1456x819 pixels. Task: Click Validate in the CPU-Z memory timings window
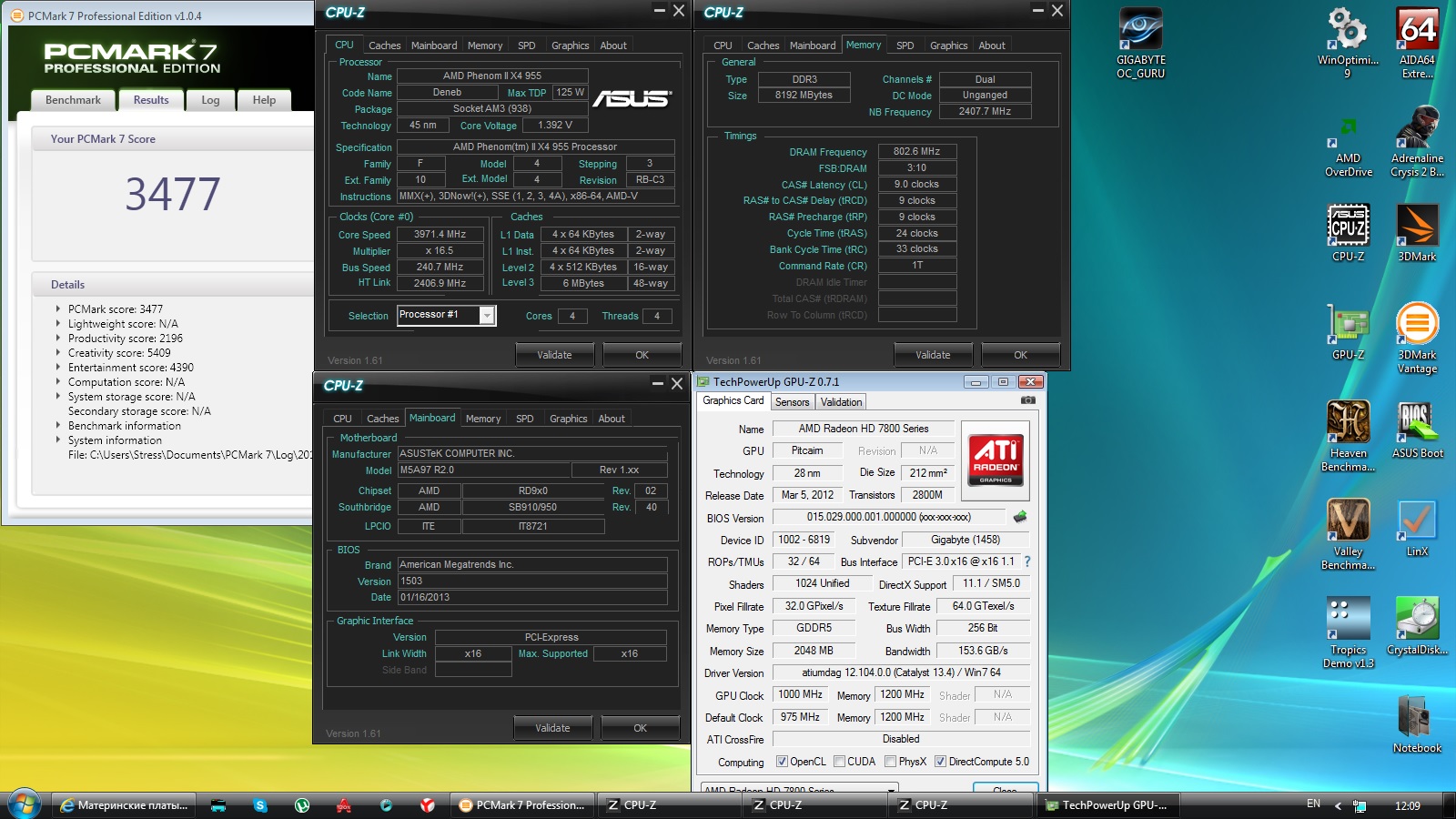[933, 355]
